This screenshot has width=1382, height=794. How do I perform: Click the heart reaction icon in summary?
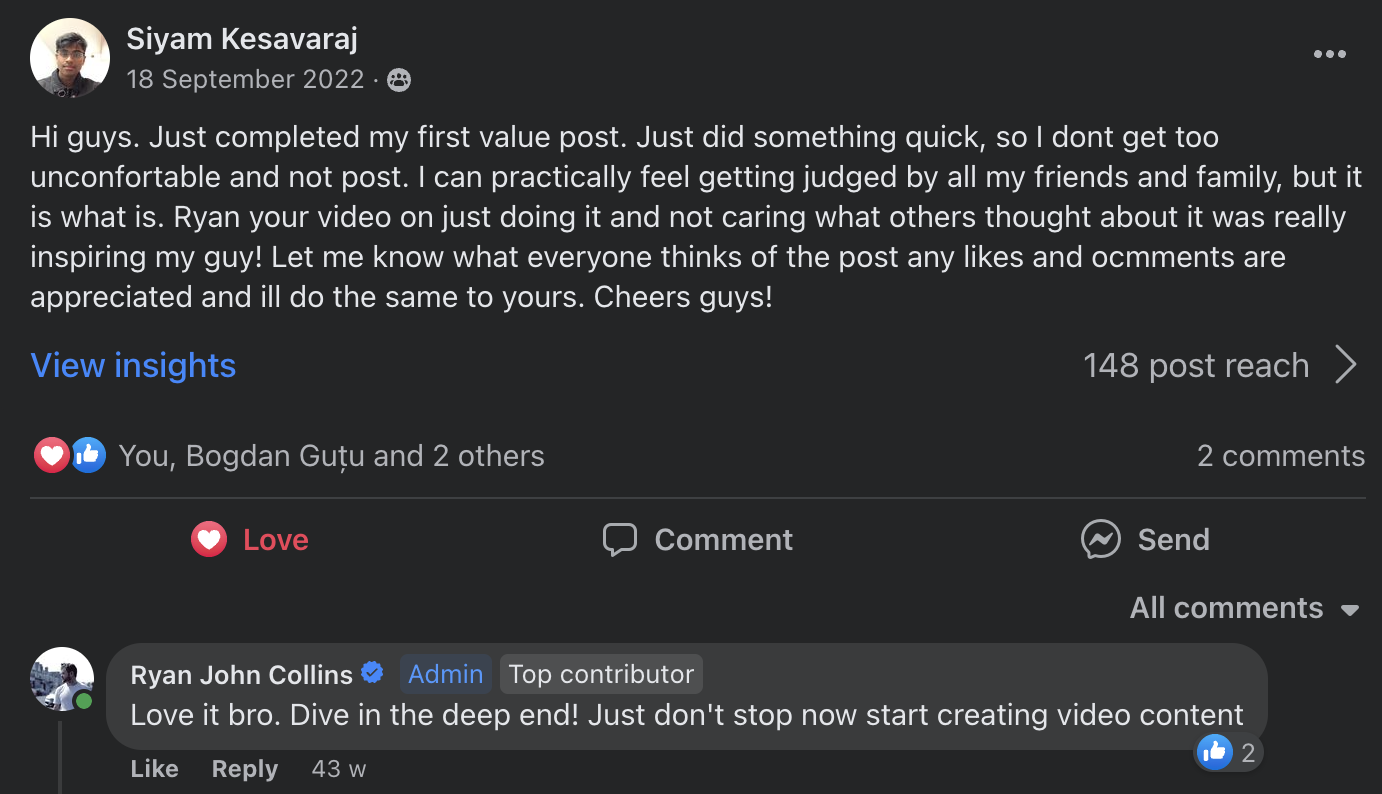point(51,456)
